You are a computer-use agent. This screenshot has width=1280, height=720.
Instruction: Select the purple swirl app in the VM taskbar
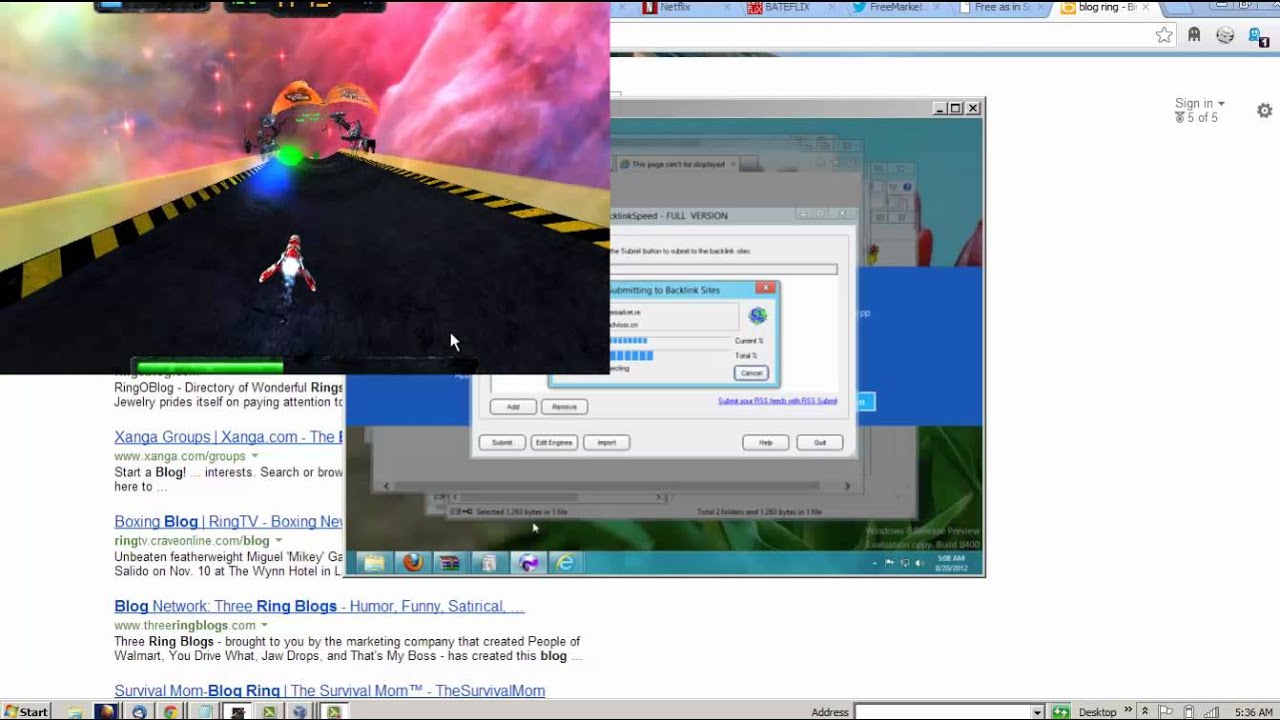(528, 563)
